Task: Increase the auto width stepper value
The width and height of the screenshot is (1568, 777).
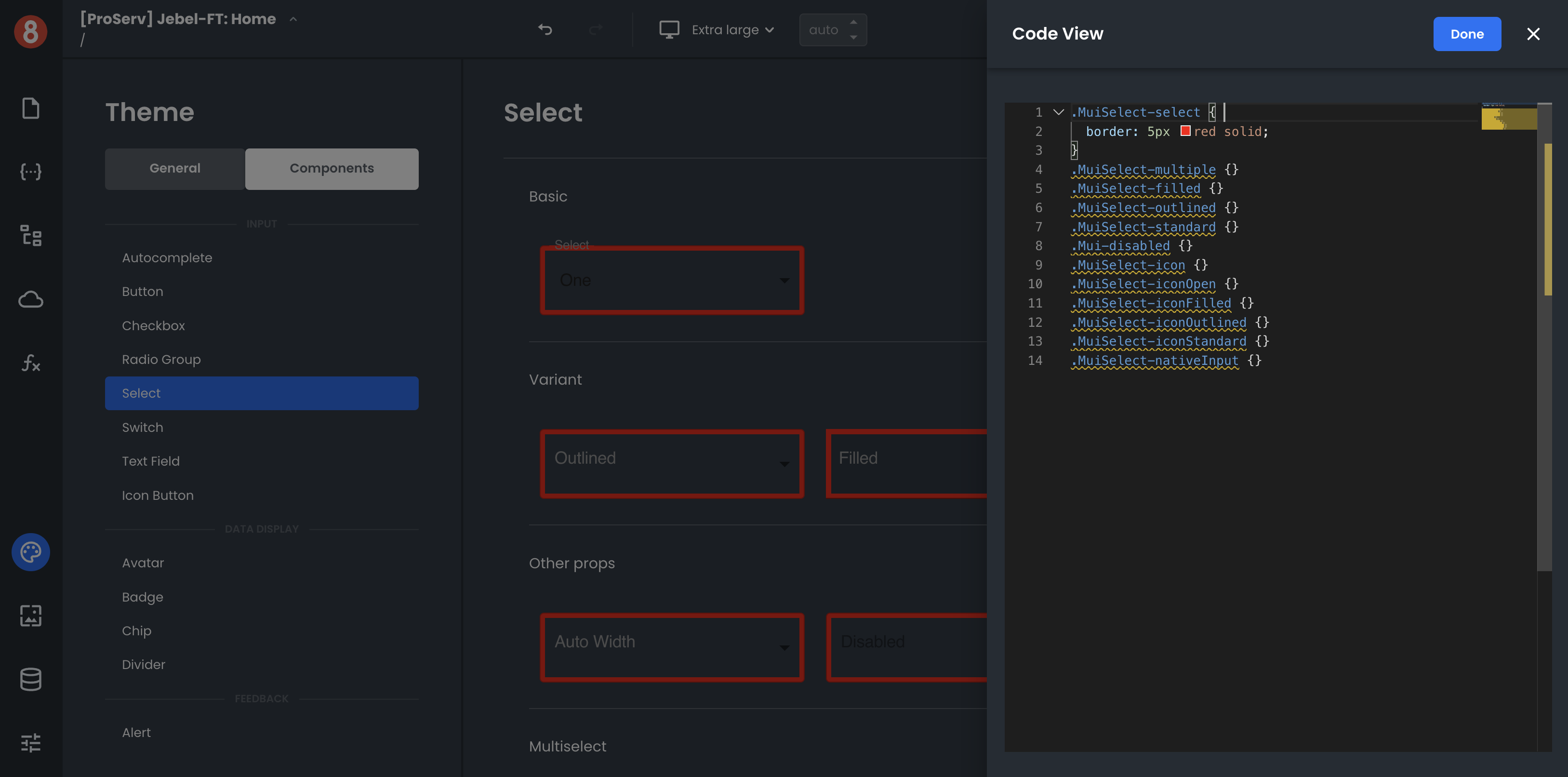Action: click(853, 22)
